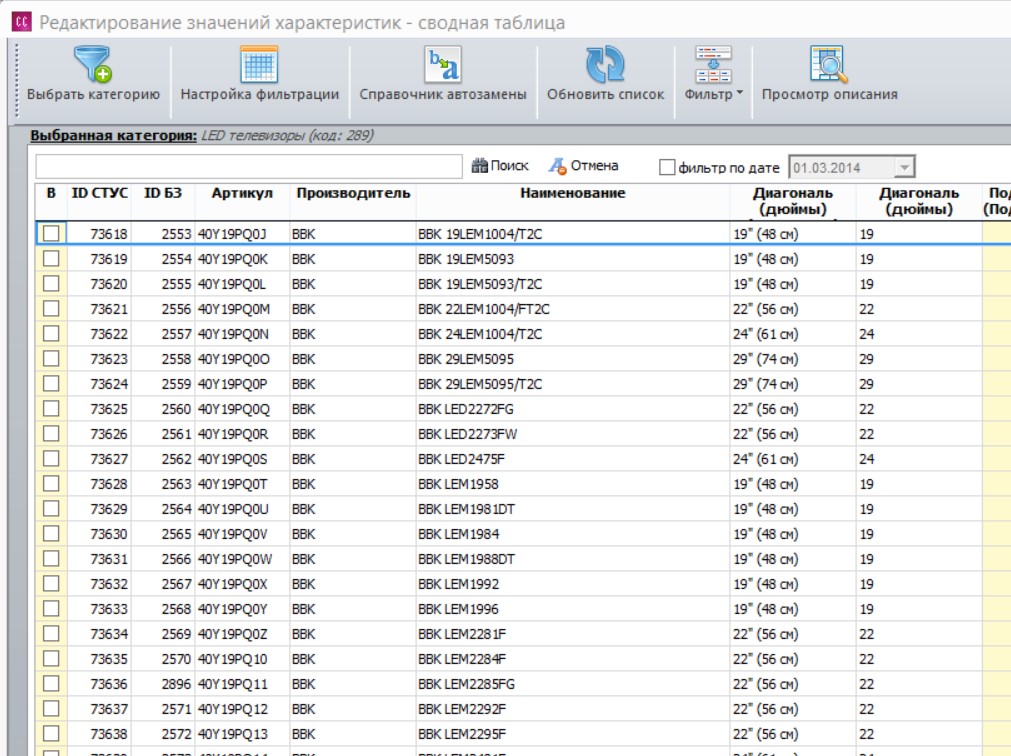Screen dimensions: 1011x756
Task: Check the row checkbox for ID 73636
Action: point(51,684)
